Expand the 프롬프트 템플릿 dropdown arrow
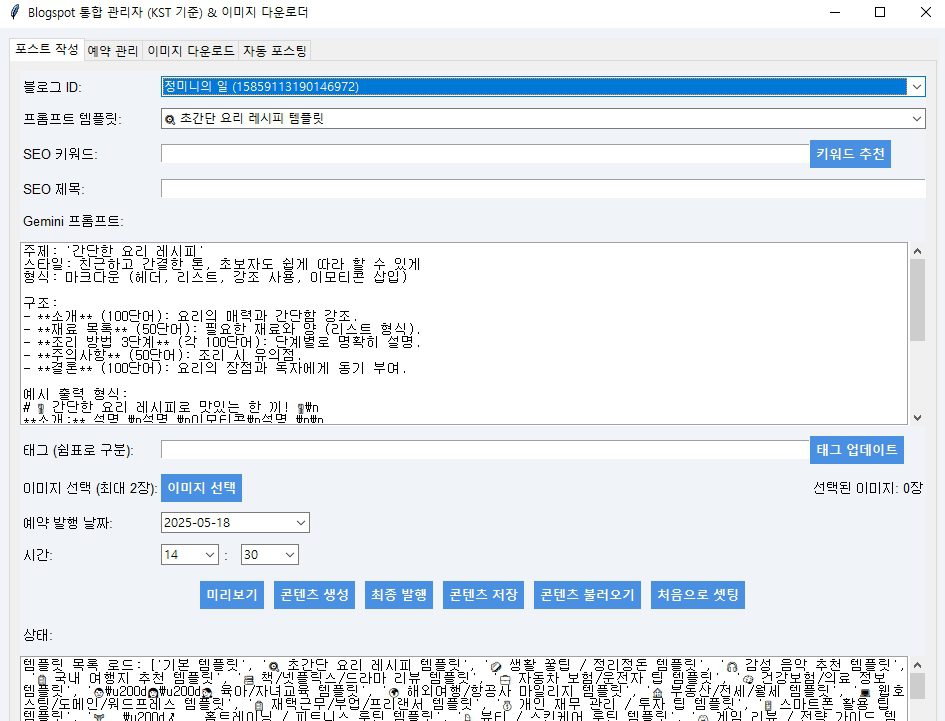Viewport: 945px width, 721px height. click(x=917, y=119)
